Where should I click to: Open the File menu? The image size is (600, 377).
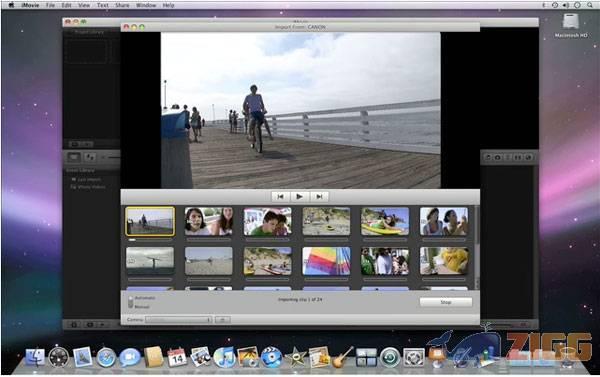pos(50,5)
